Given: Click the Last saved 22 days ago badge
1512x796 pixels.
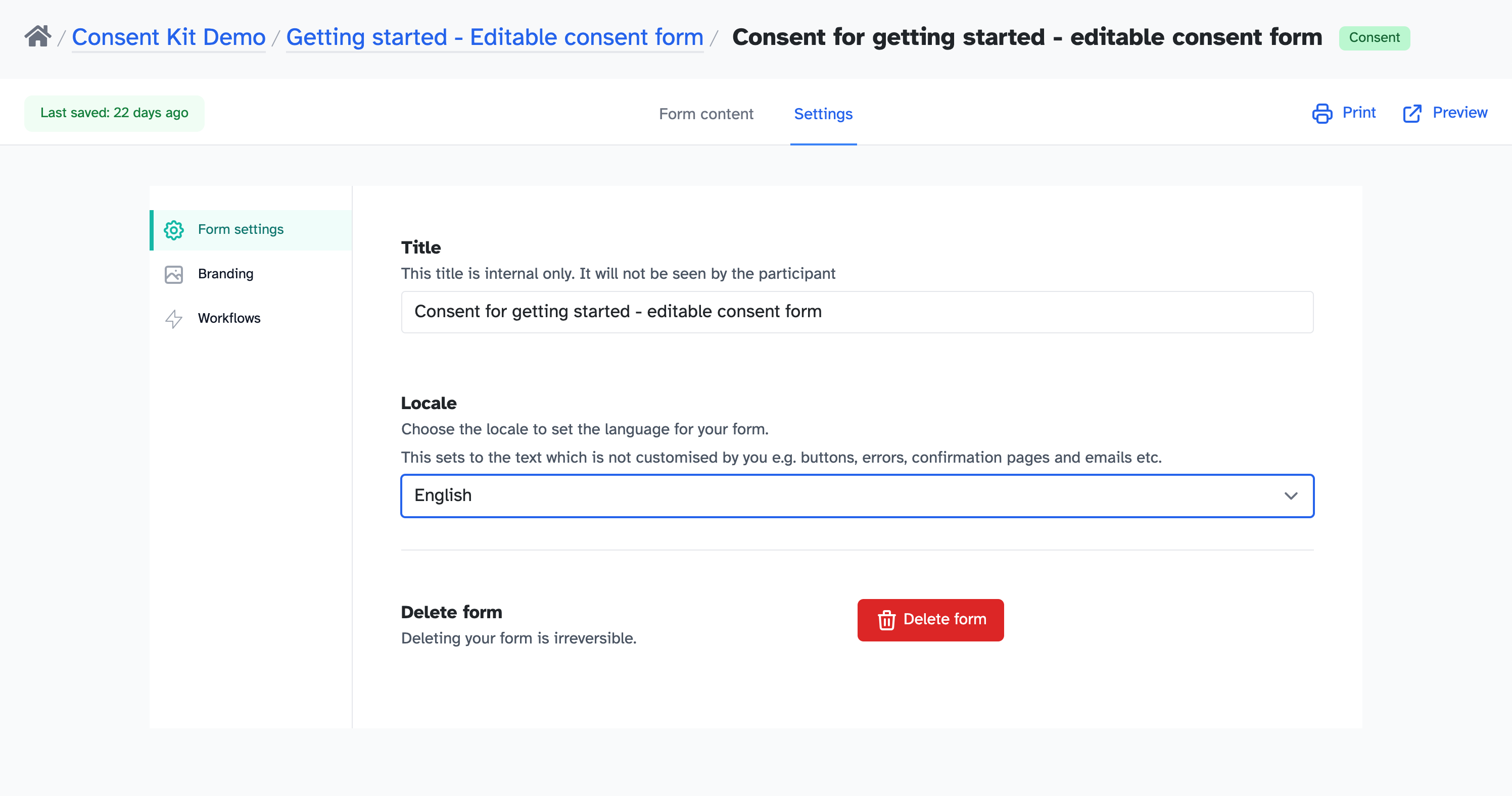Looking at the screenshot, I should (x=114, y=113).
